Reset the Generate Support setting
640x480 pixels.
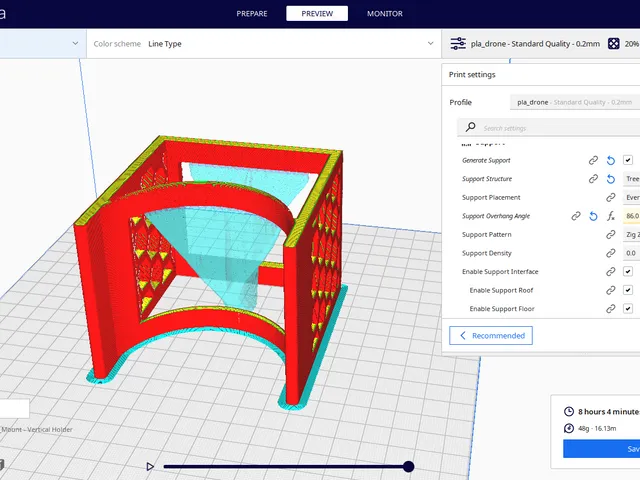coord(611,160)
